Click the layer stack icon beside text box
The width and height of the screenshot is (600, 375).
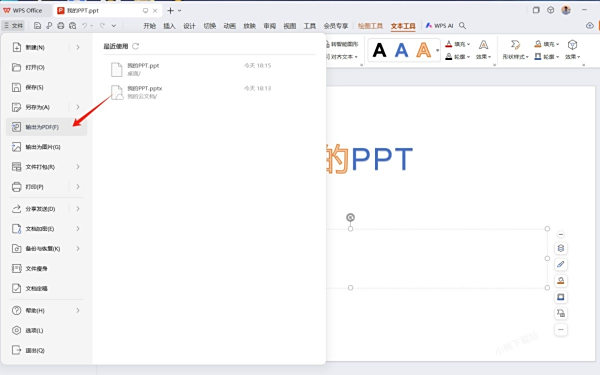pos(561,248)
